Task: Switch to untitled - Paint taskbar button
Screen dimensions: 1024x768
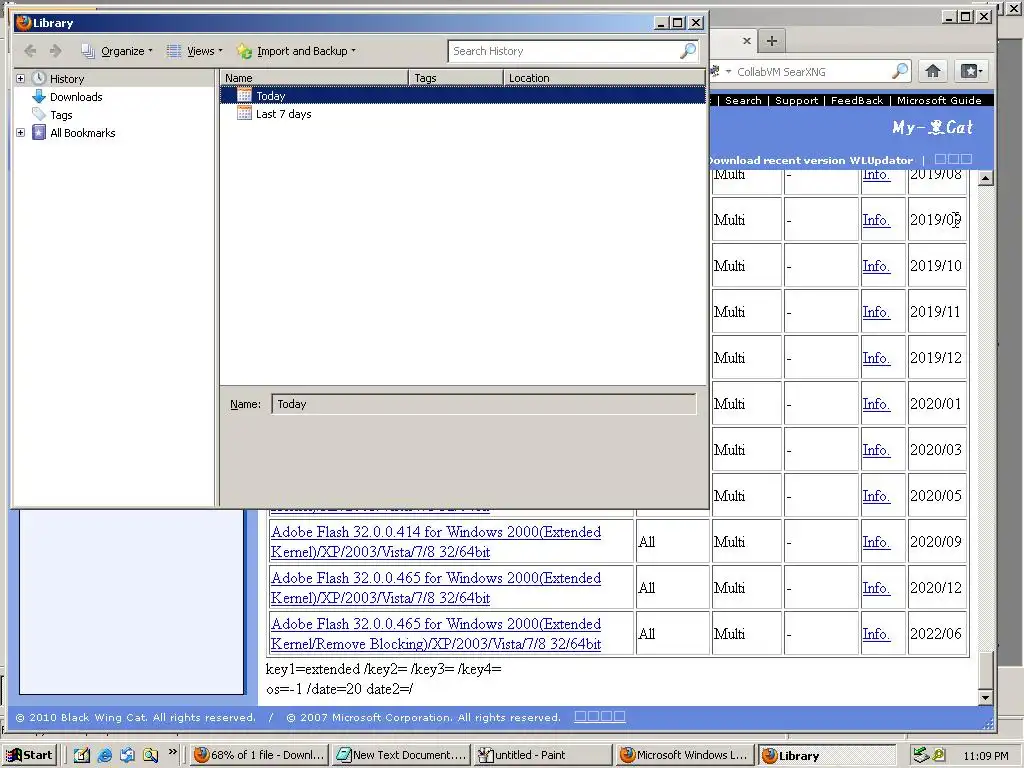Action: point(543,755)
